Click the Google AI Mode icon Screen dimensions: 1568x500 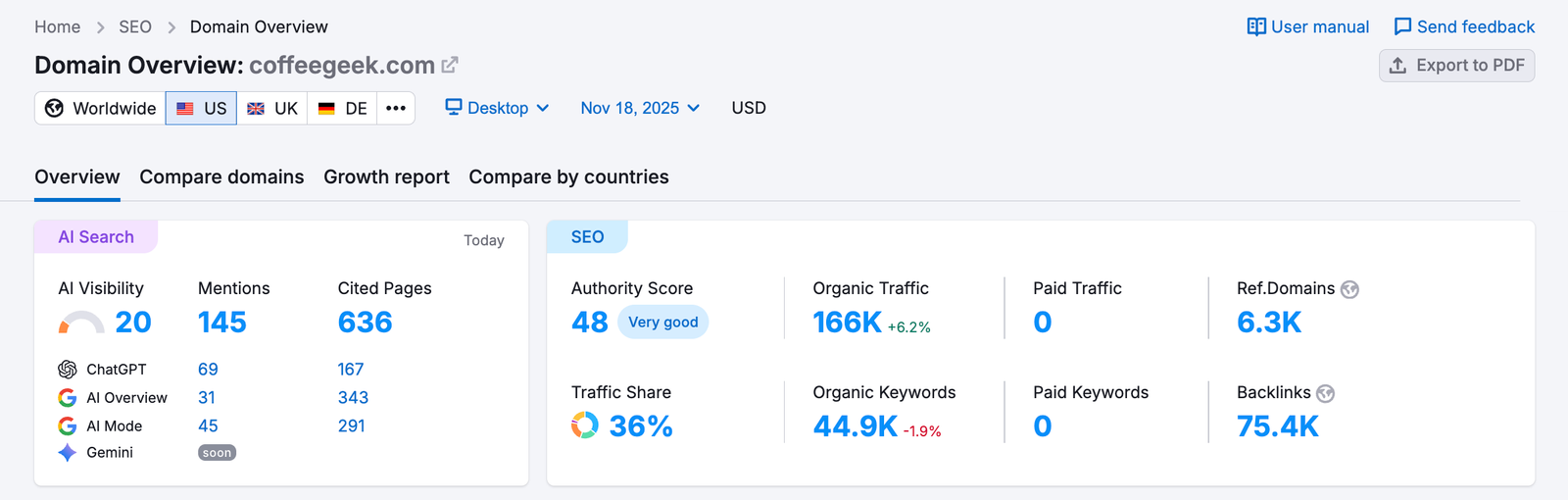(x=68, y=426)
